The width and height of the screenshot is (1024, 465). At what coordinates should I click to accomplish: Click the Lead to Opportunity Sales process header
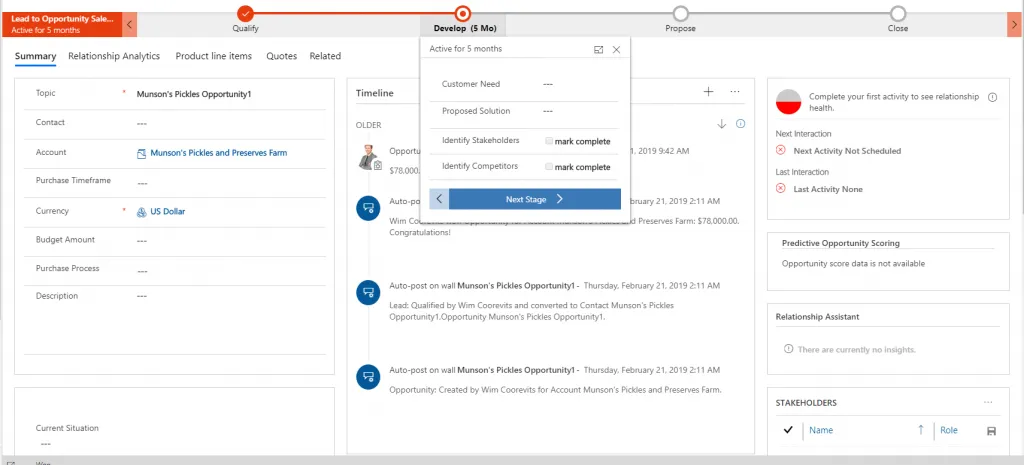click(63, 24)
